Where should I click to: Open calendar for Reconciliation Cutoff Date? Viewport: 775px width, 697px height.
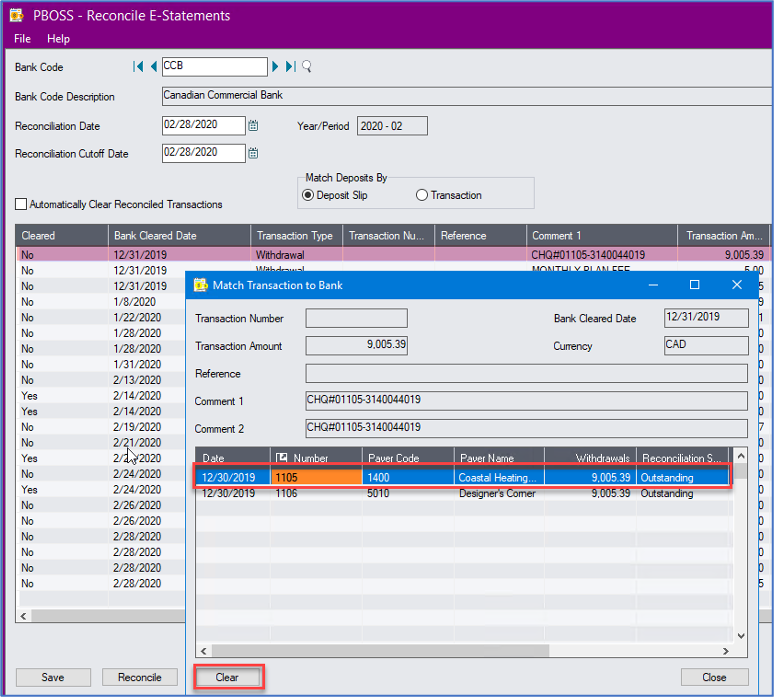[x=253, y=153]
